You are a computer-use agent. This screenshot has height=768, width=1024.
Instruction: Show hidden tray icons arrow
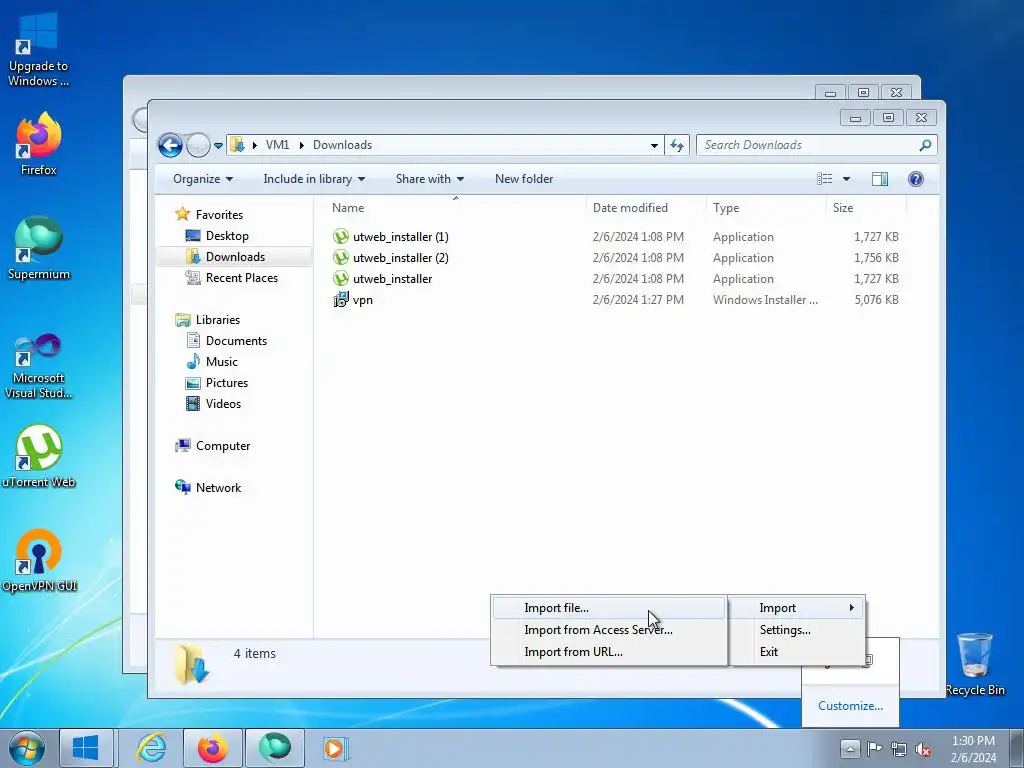pos(850,749)
